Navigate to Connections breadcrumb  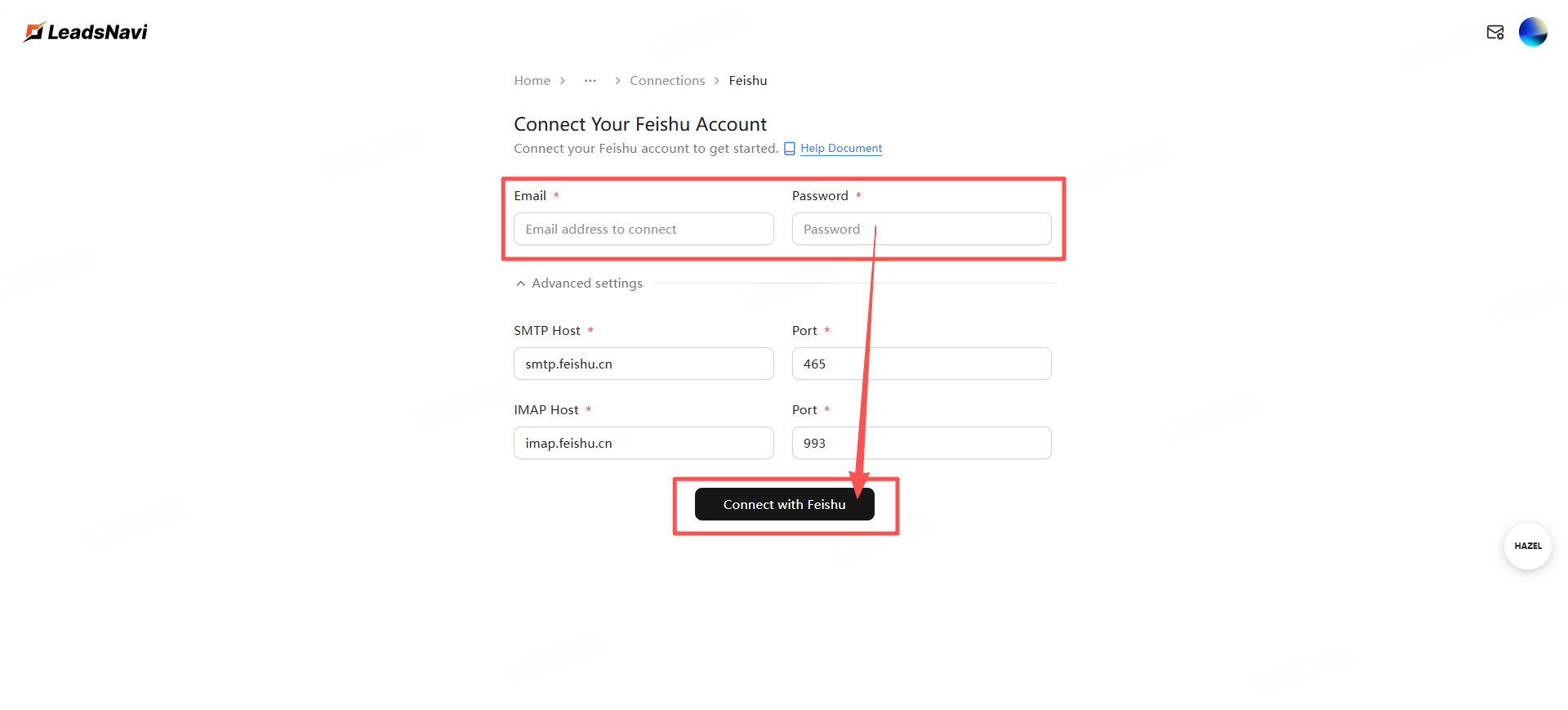pyautogui.click(x=667, y=81)
